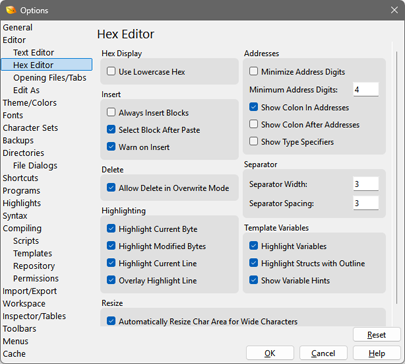
Task: Click the Minimum Address Digits field
Action: pyautogui.click(x=366, y=89)
